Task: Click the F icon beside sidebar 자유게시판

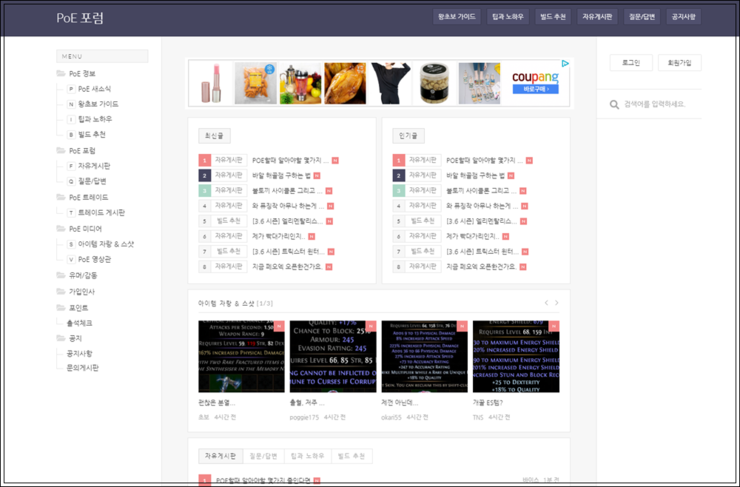Action: 71,166
